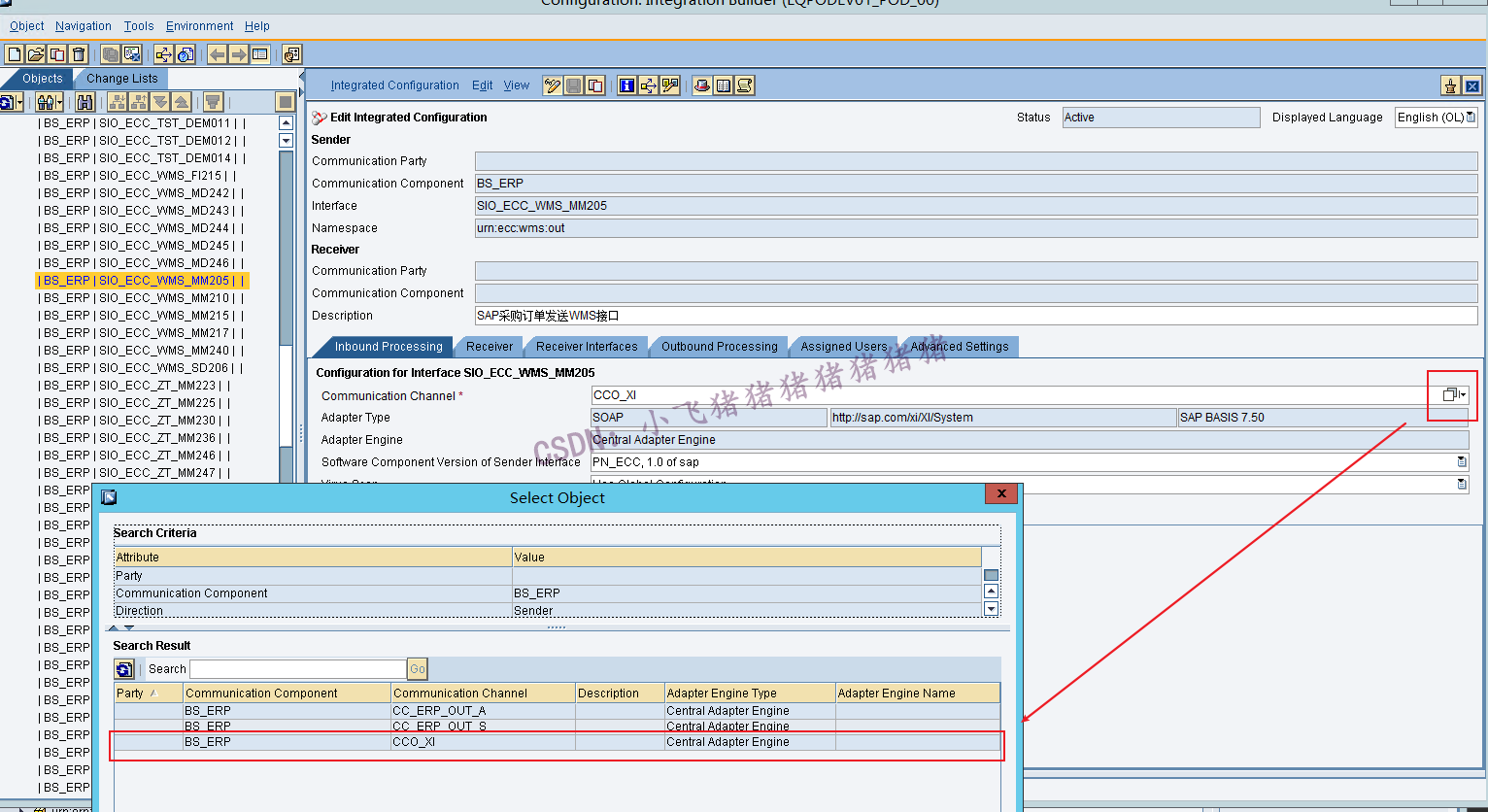Click the Copy object icon in editor toolbar
1488x812 pixels.
(595, 85)
